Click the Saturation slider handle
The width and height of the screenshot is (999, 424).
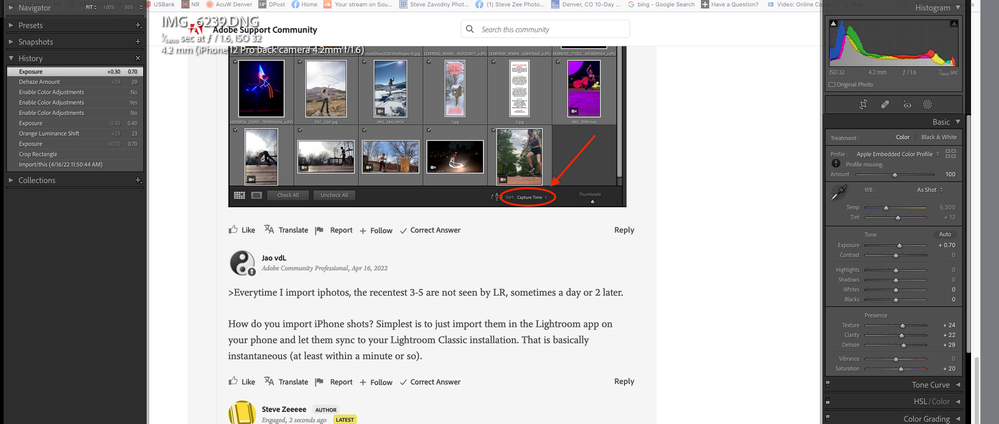(x=901, y=369)
